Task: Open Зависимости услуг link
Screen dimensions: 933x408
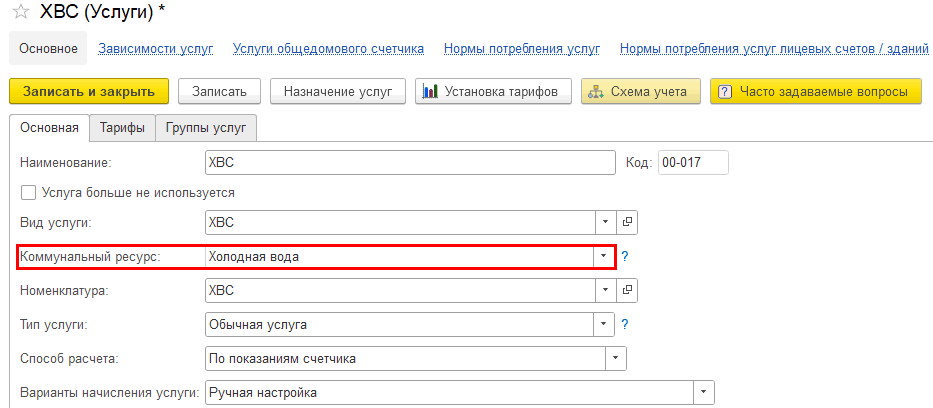Action: [x=155, y=48]
